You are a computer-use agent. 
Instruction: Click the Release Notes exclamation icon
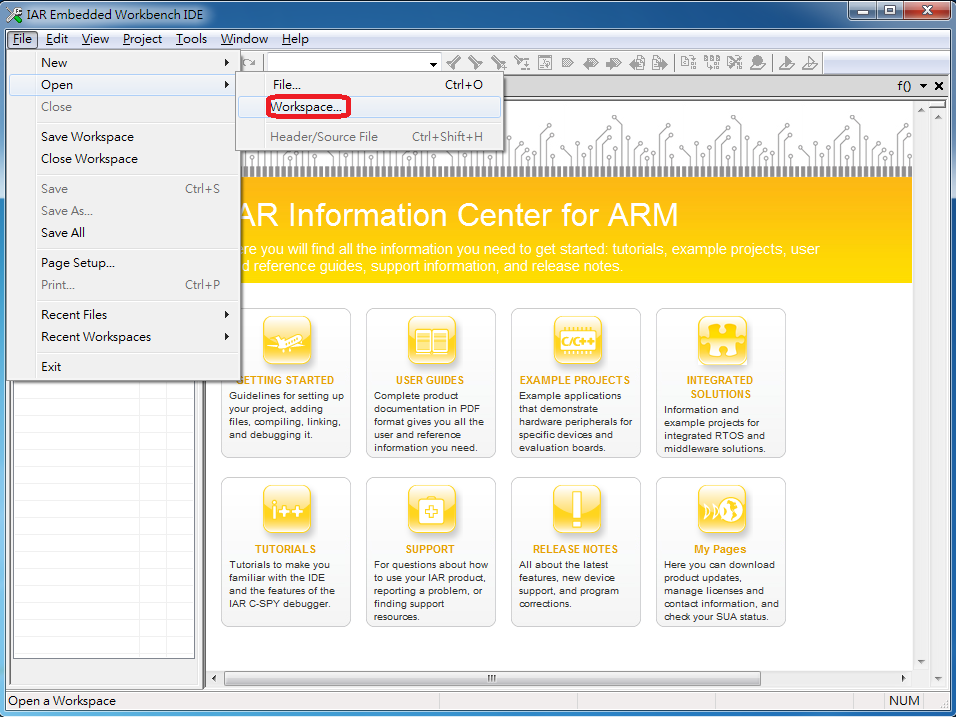577,509
